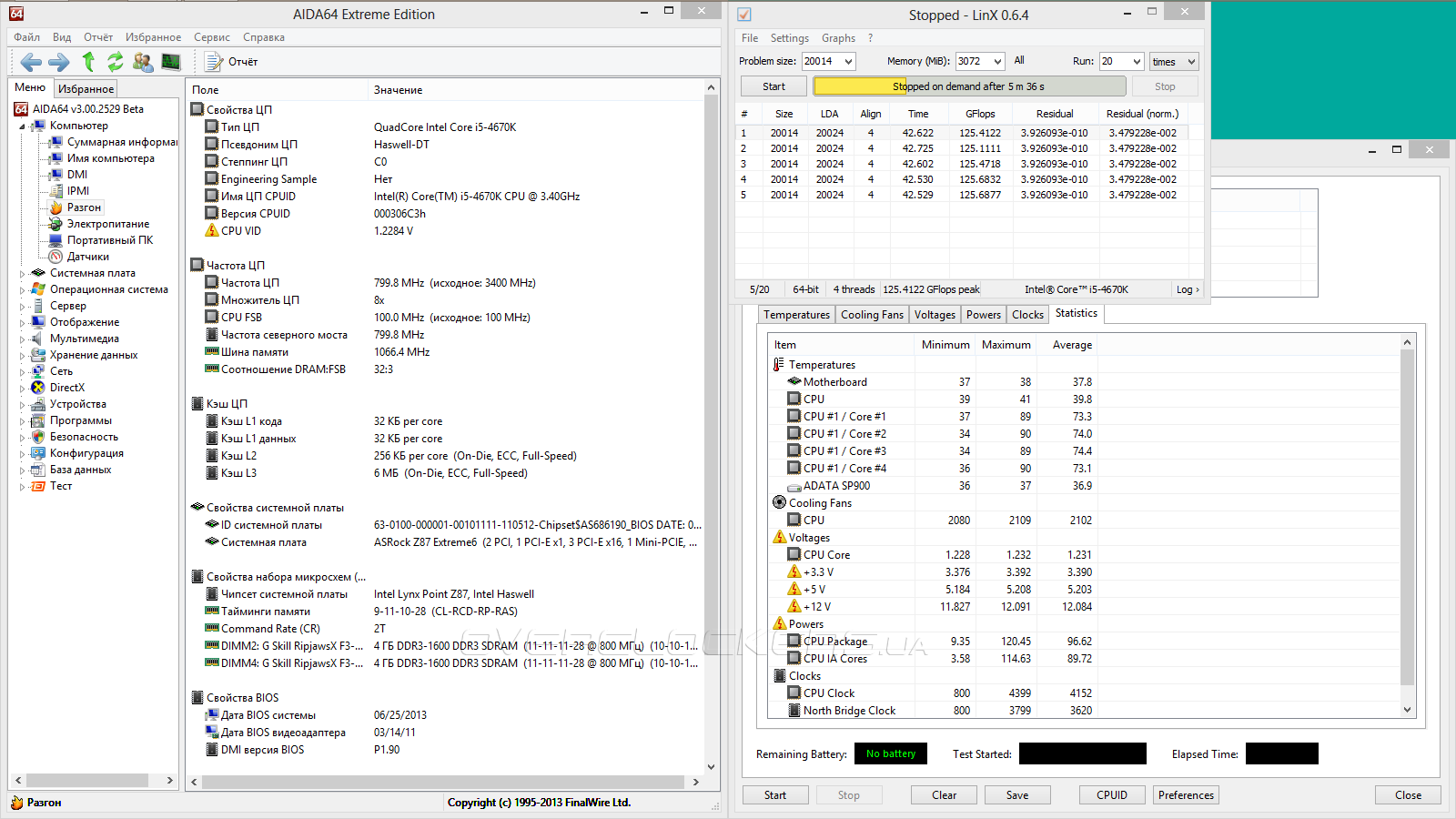Image resolution: width=1456 pixels, height=819 pixels.
Task: Expand the Системная плата tree node
Action: (22, 273)
